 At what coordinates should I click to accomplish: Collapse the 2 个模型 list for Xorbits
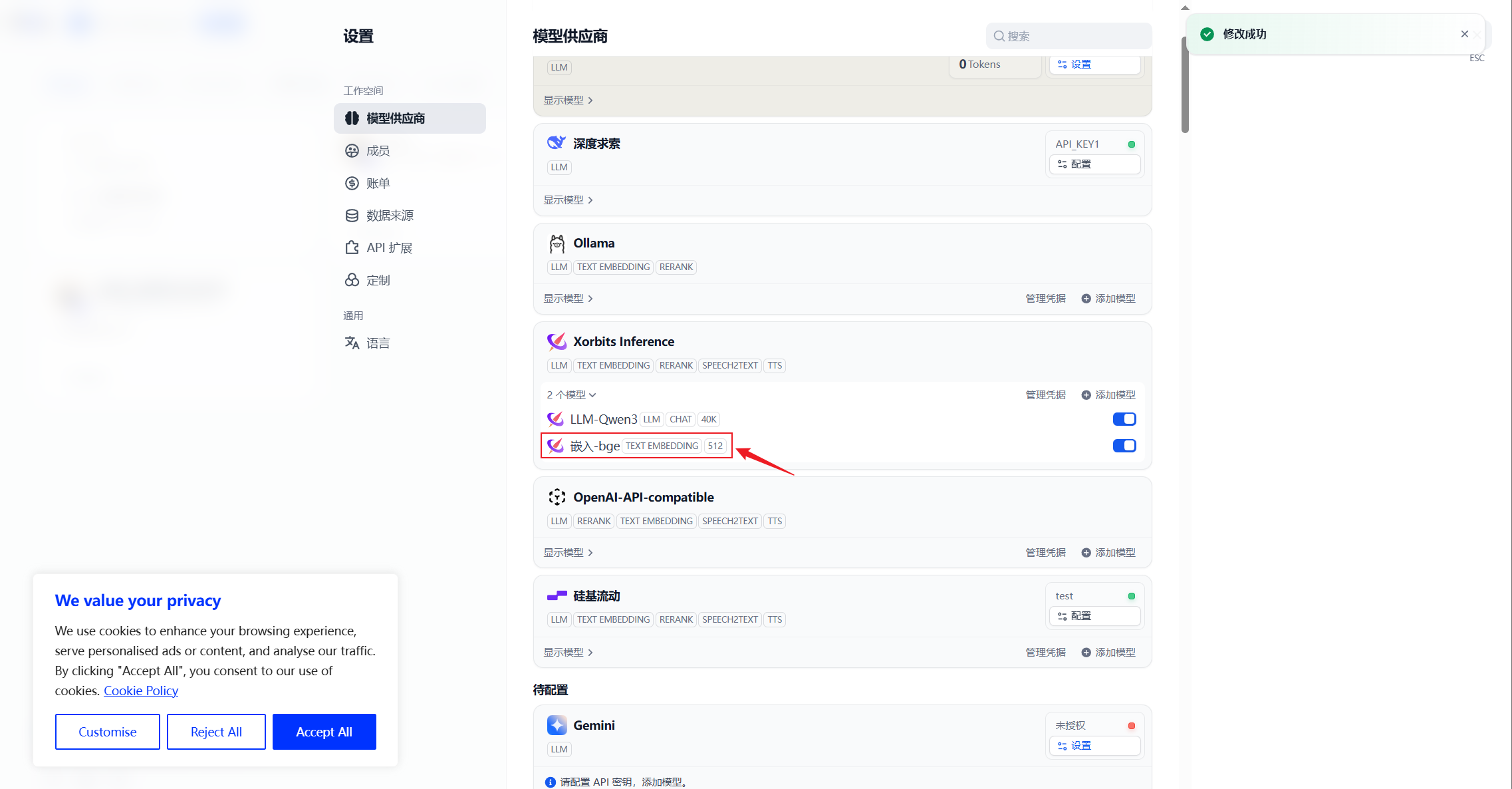pyautogui.click(x=571, y=395)
